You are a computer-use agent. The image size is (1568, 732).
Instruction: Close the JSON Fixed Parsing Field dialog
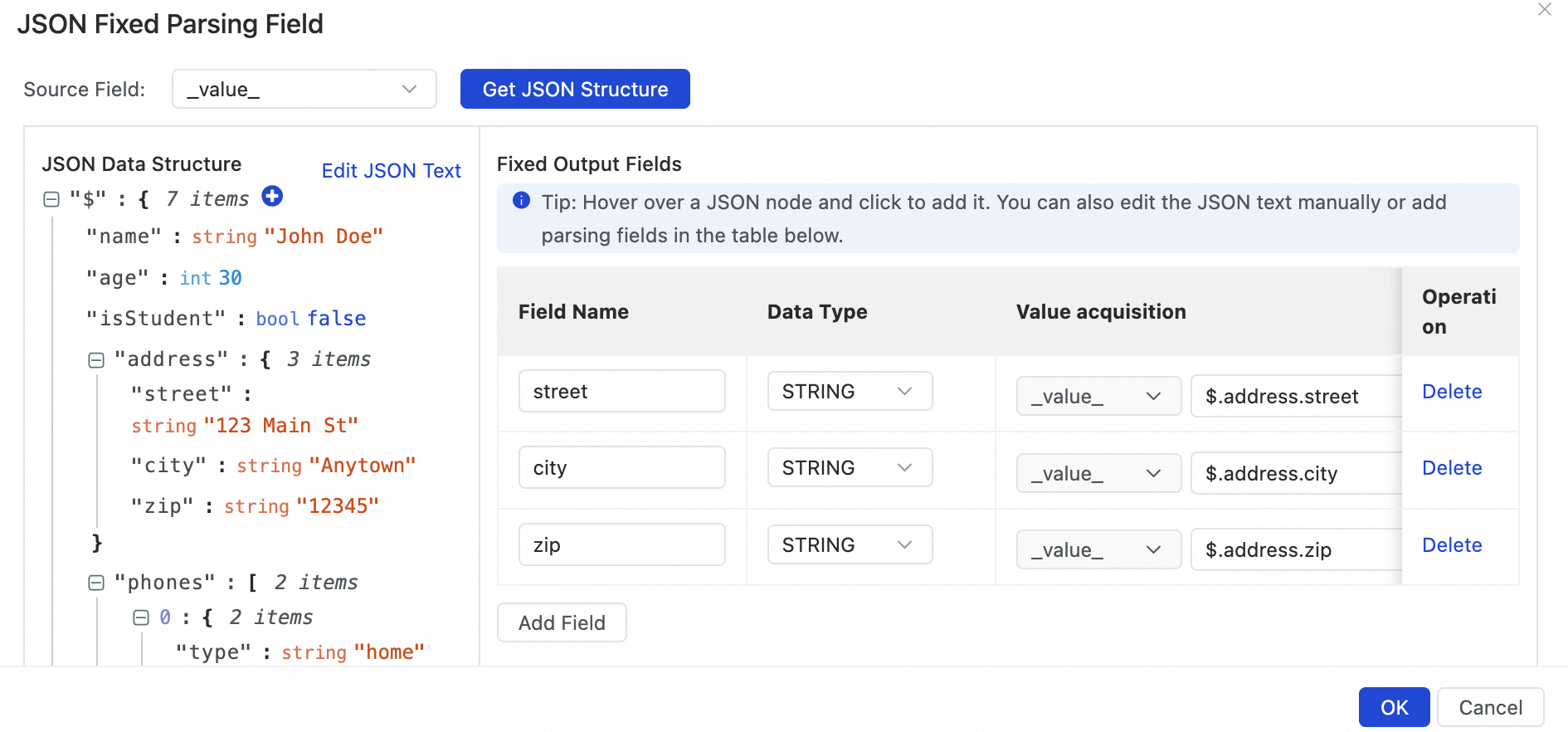pyautogui.click(x=1544, y=10)
